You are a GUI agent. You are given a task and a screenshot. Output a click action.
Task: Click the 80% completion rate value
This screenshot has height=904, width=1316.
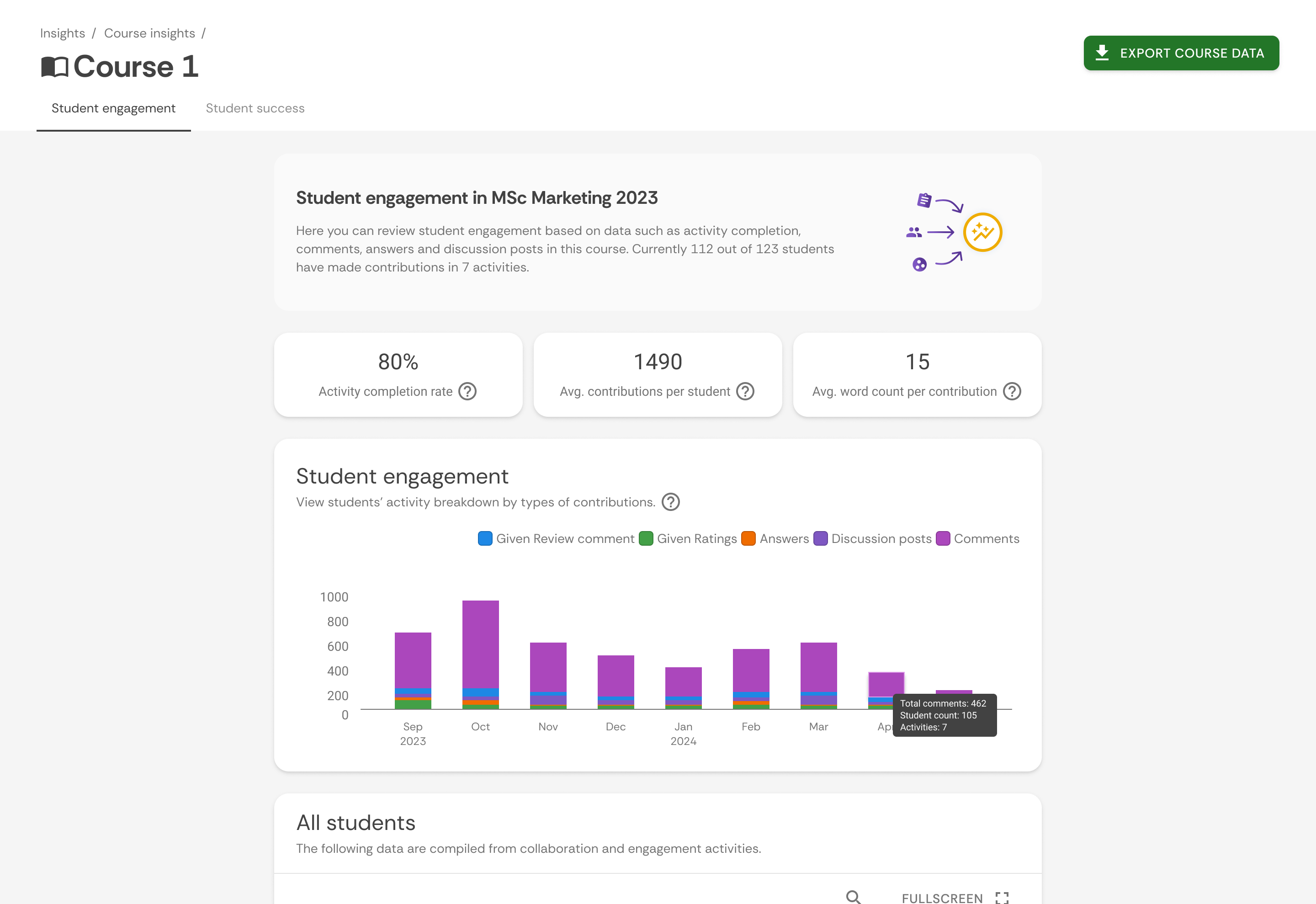click(398, 362)
